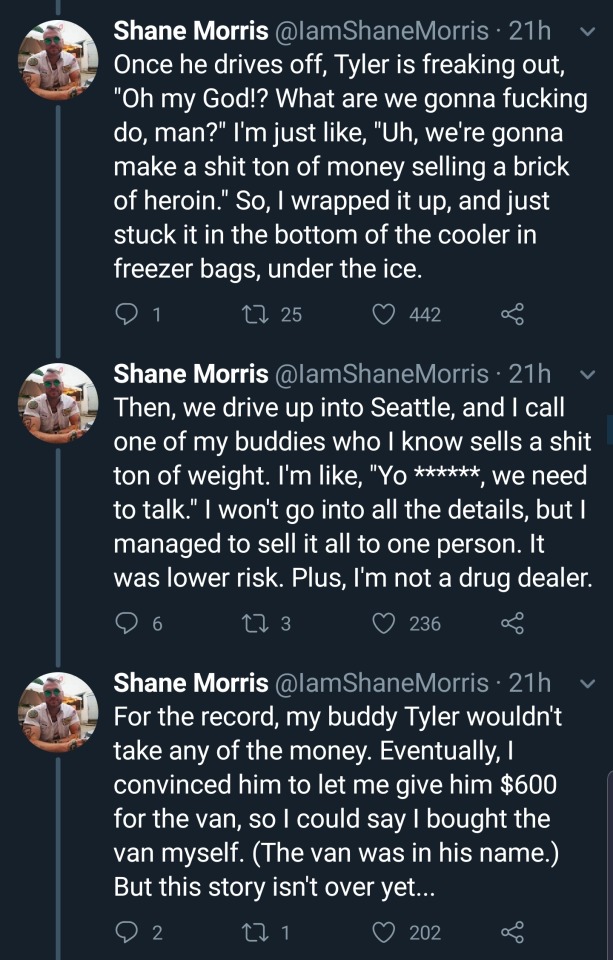Reply to the tweet about heroin brick
Screen dimensions: 613x960
coord(127,315)
